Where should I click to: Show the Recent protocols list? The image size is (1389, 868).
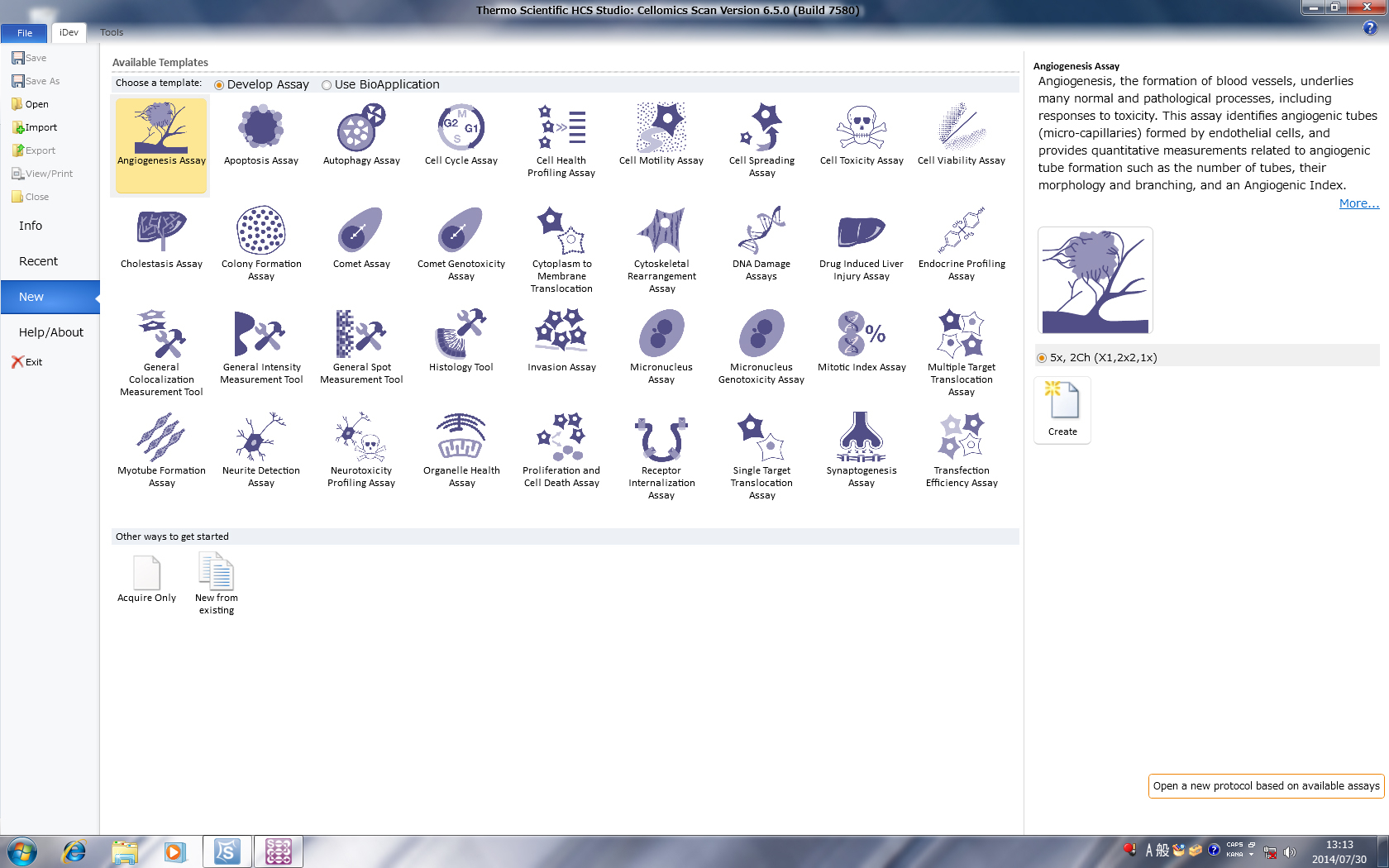coord(38,261)
